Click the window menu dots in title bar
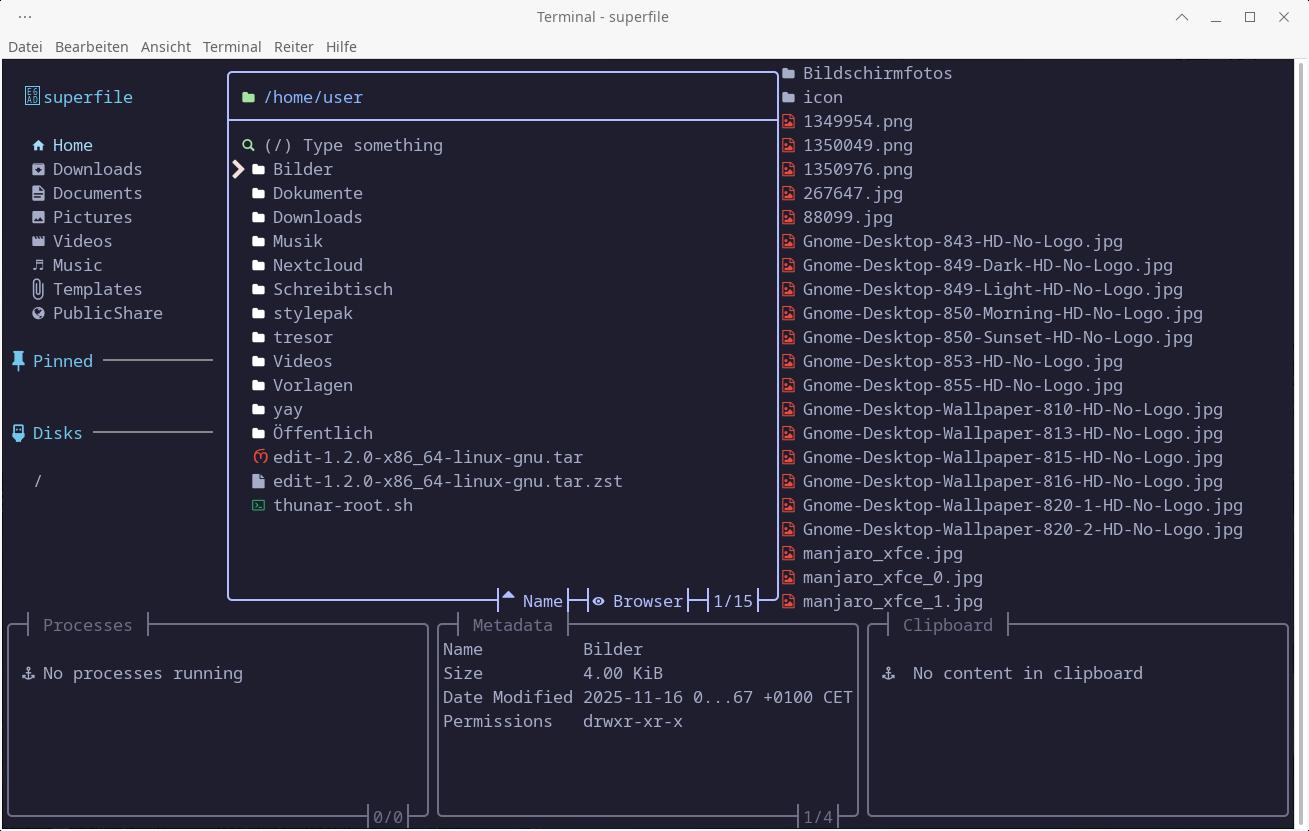 25,17
